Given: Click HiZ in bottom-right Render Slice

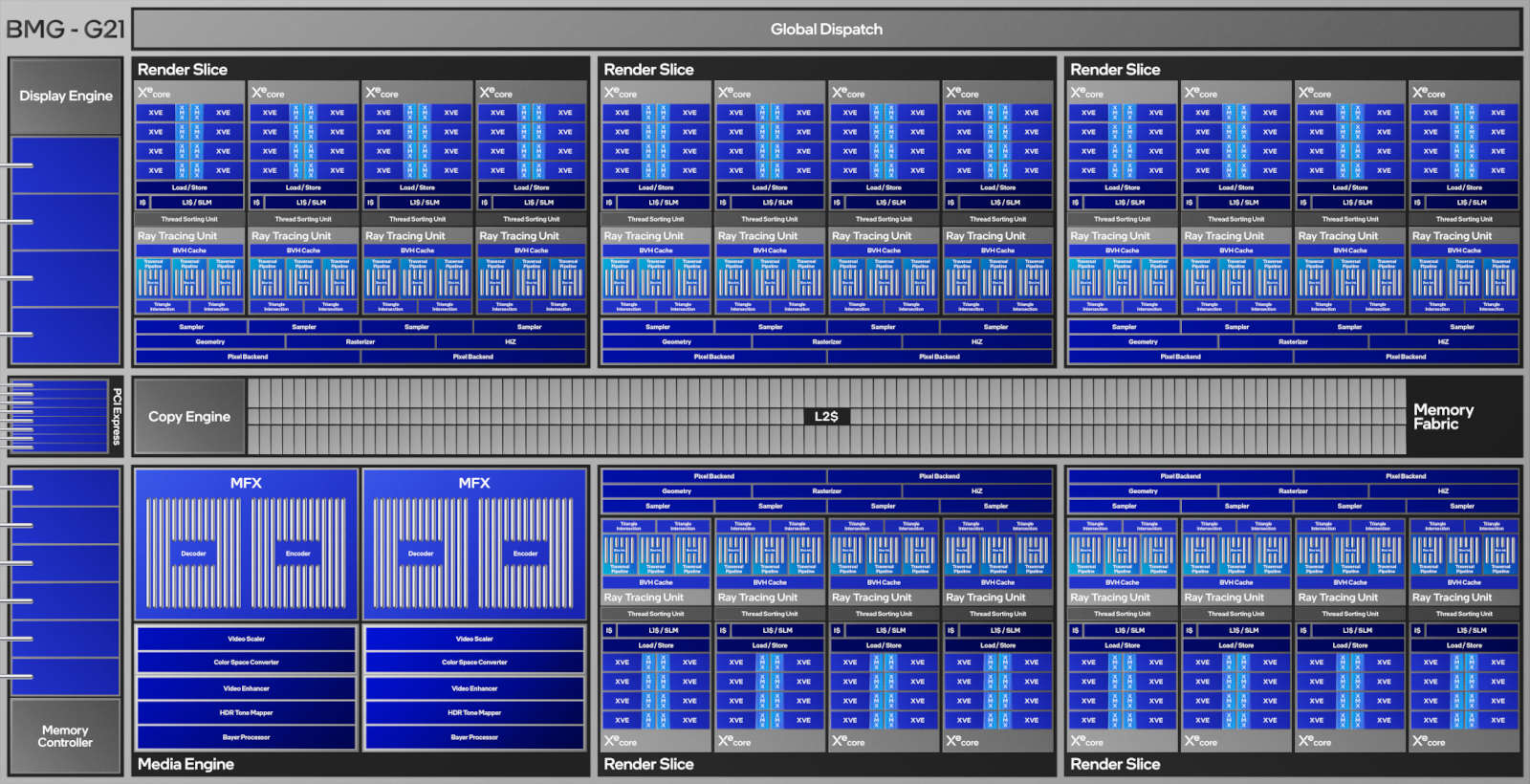Looking at the screenshot, I should click(x=1443, y=491).
